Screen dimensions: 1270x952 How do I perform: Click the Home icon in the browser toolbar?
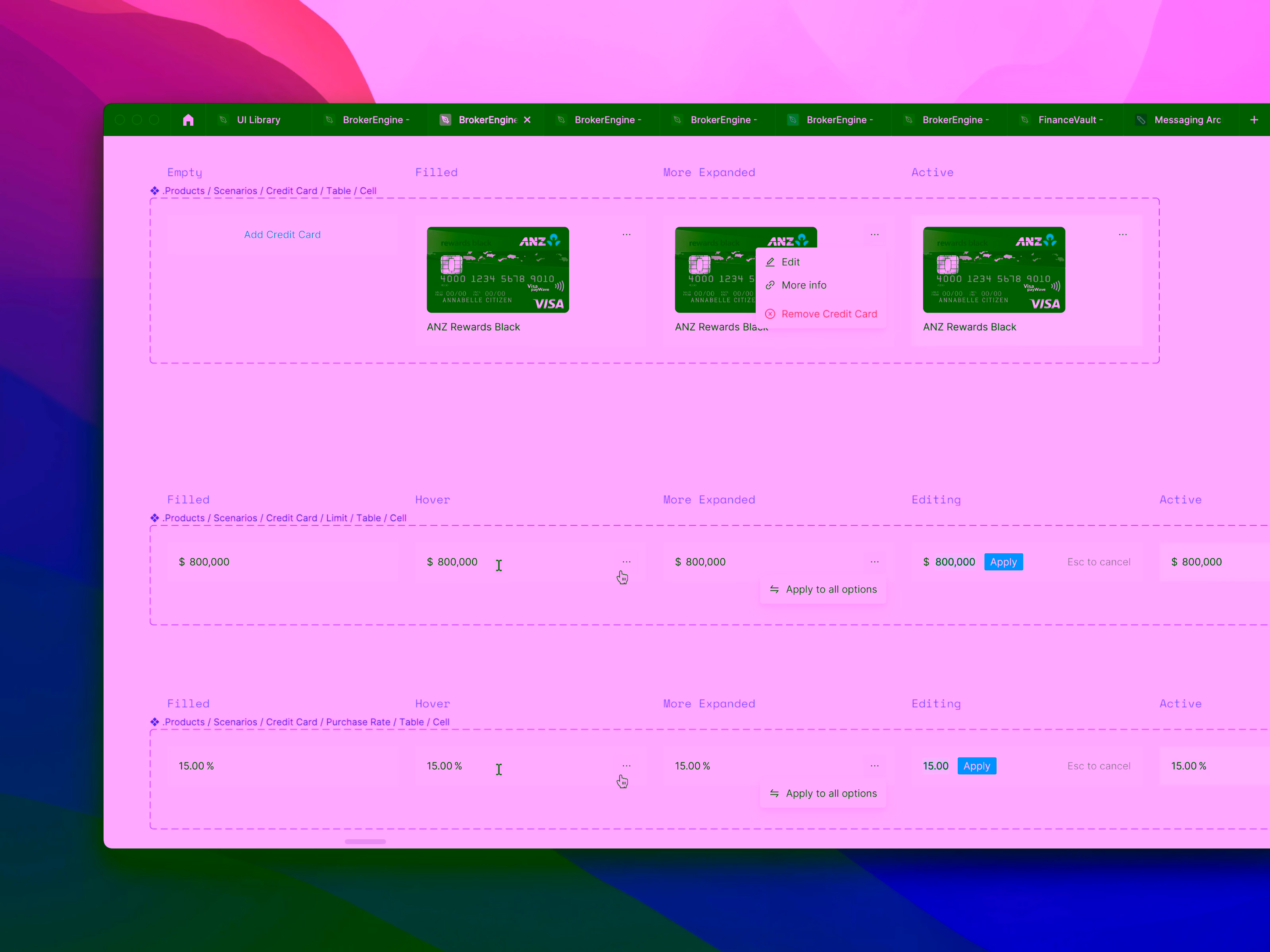(189, 119)
